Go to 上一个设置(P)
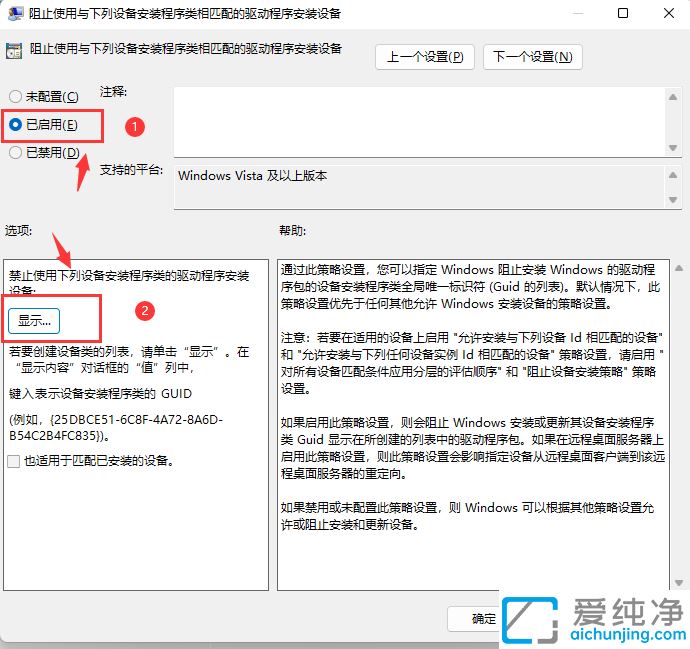The height and width of the screenshot is (649, 690). click(425, 57)
